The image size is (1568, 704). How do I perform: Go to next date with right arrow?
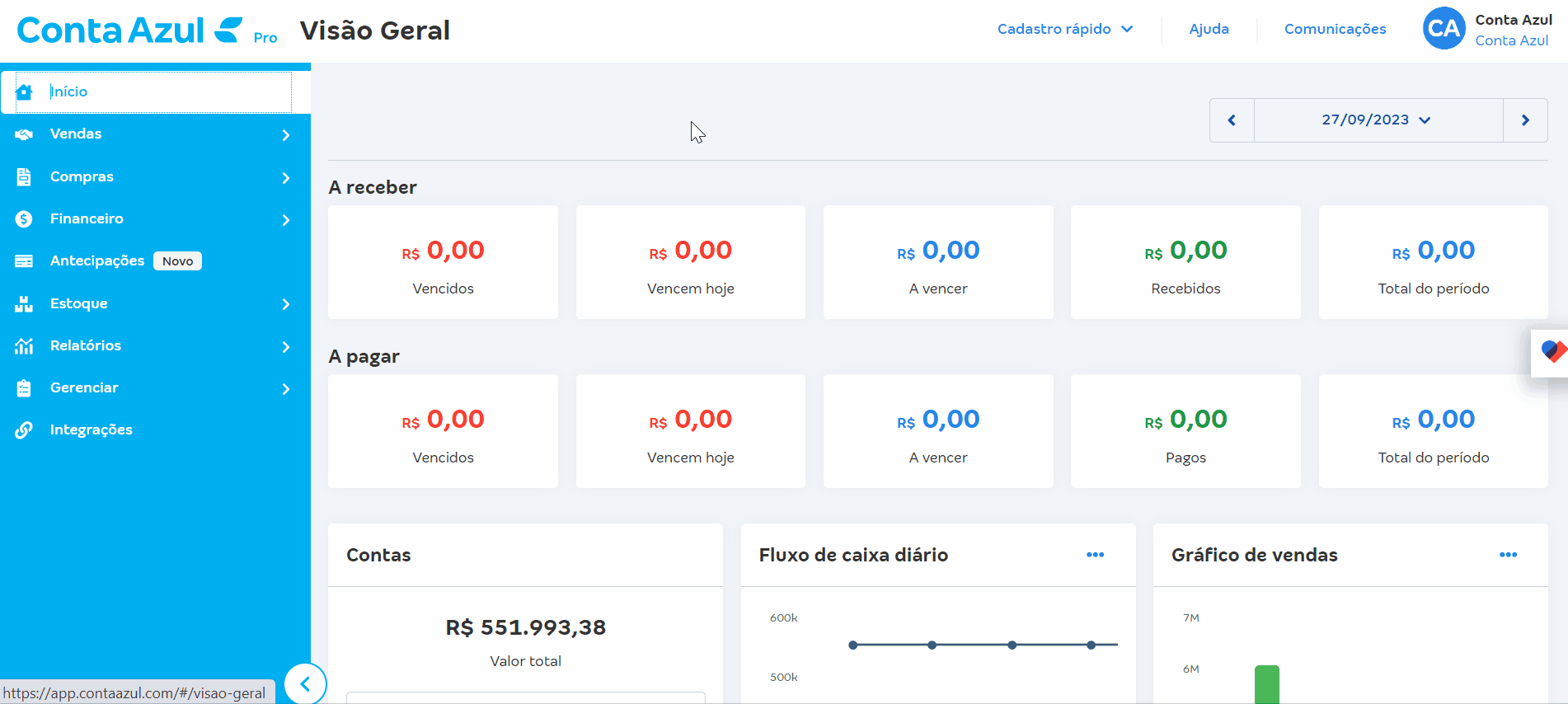pyautogui.click(x=1525, y=120)
